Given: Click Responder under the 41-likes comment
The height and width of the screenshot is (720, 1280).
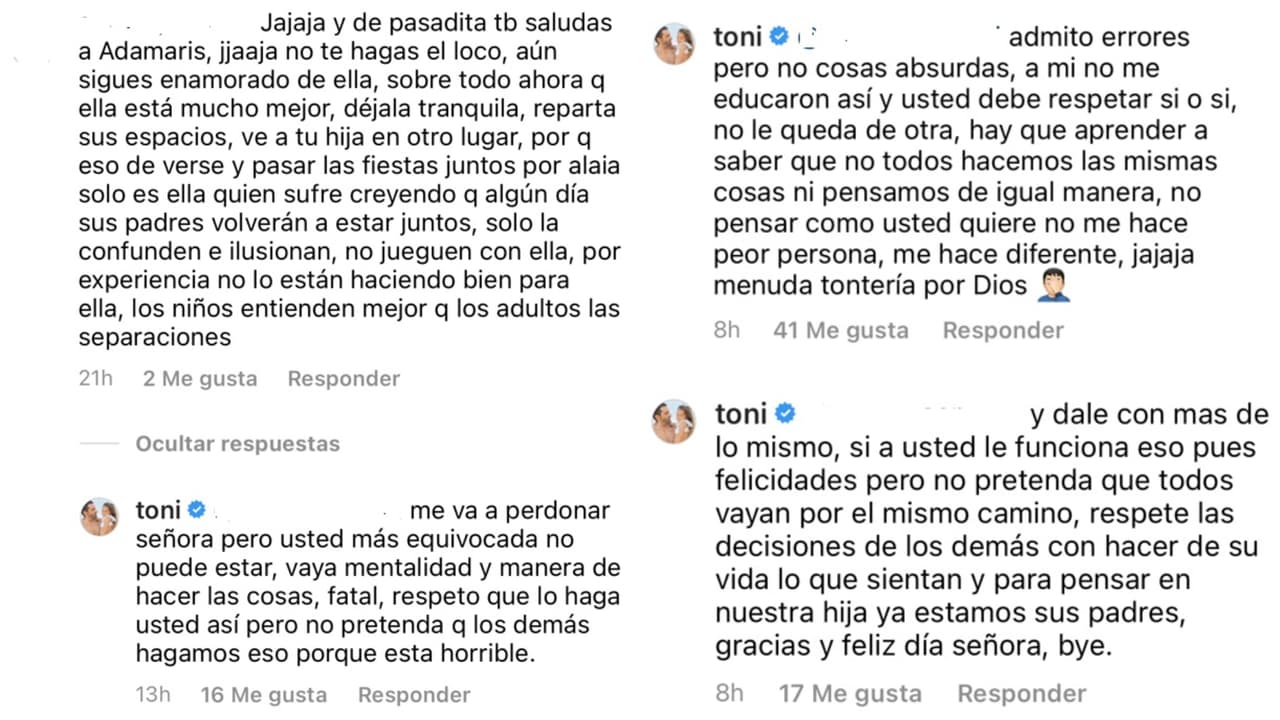Looking at the screenshot, I should tap(1003, 329).
